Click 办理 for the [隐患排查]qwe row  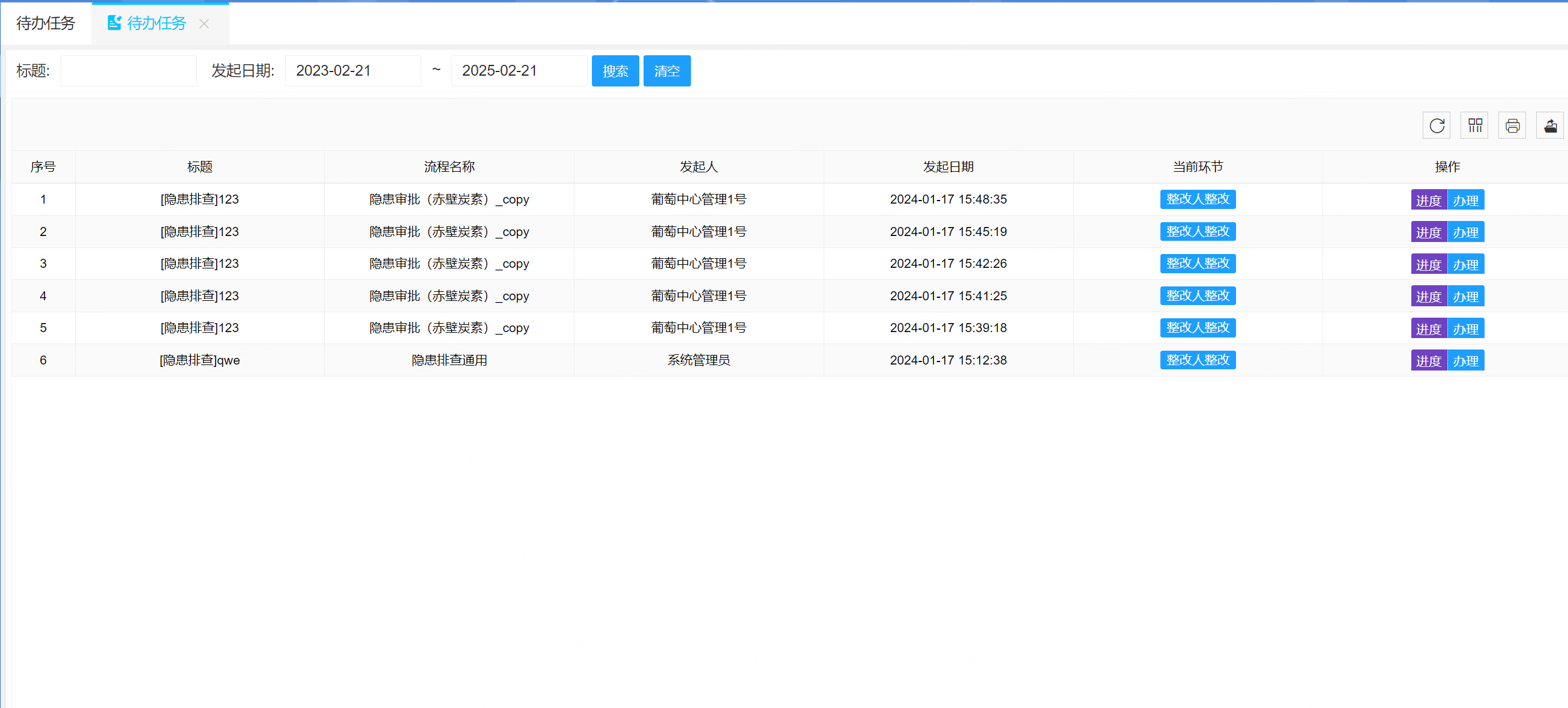tap(1466, 360)
